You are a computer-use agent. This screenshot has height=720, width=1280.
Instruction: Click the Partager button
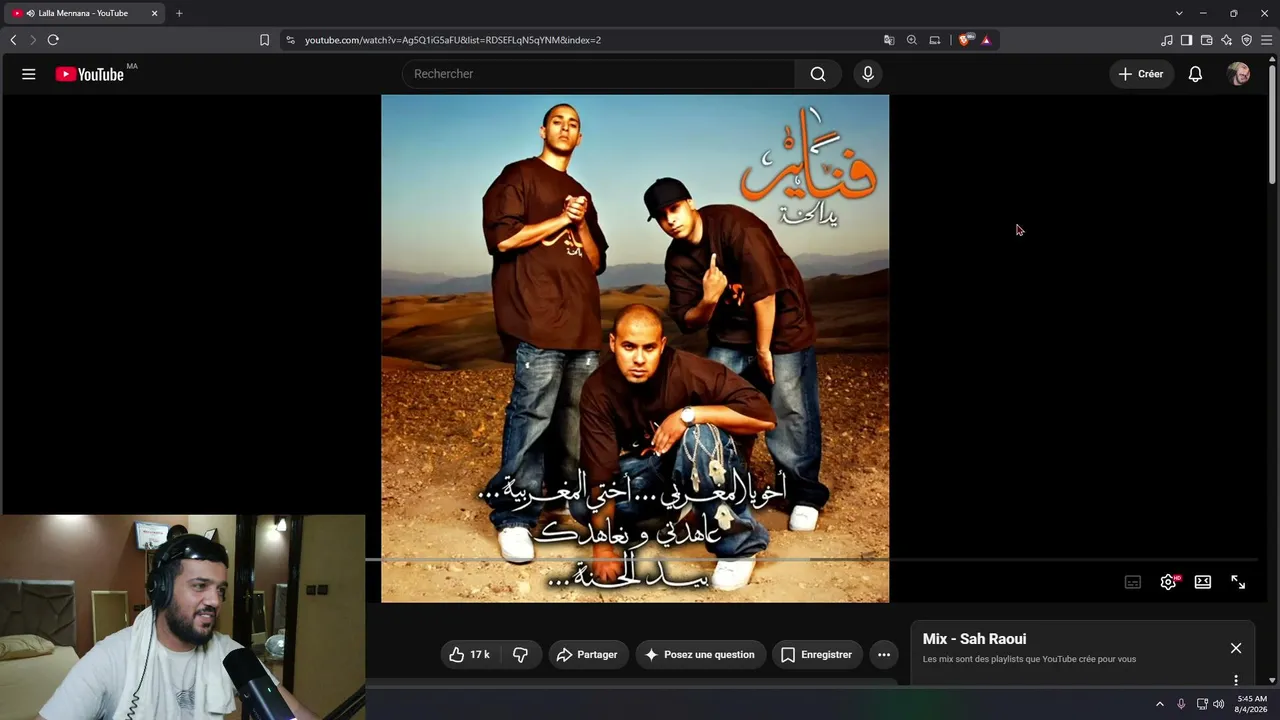pos(589,655)
